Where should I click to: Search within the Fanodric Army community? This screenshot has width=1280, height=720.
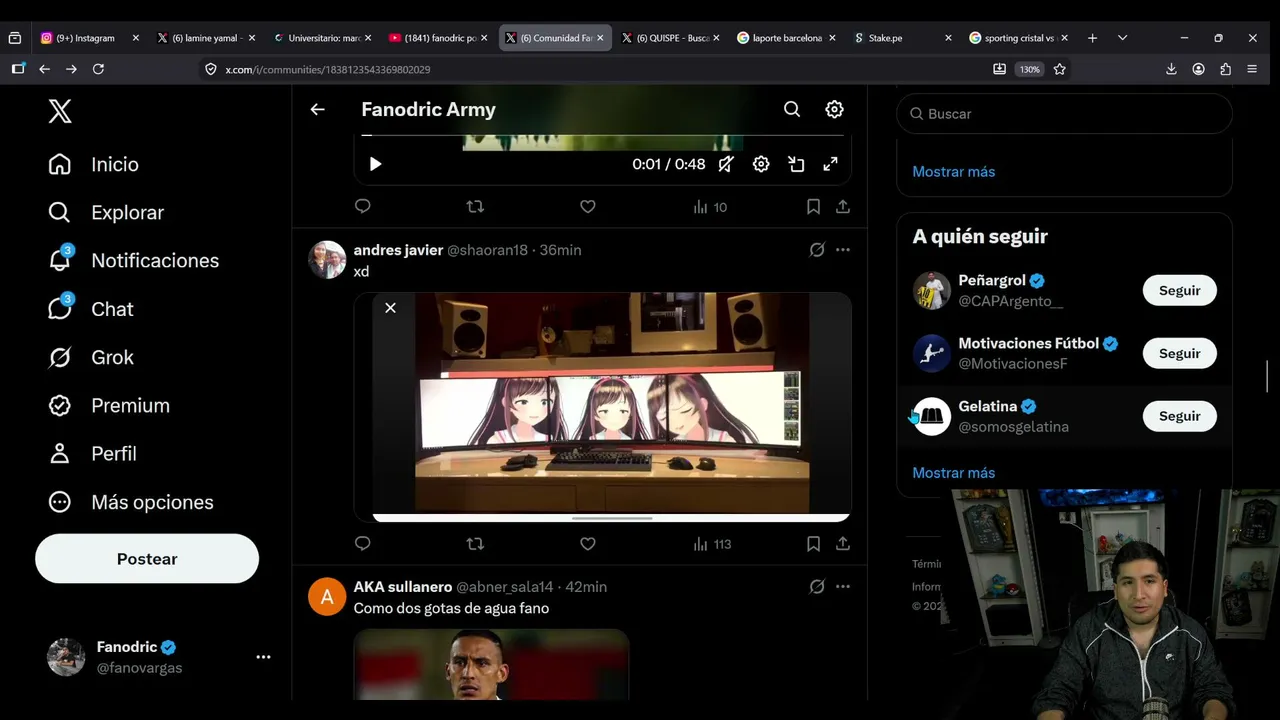coord(792,110)
